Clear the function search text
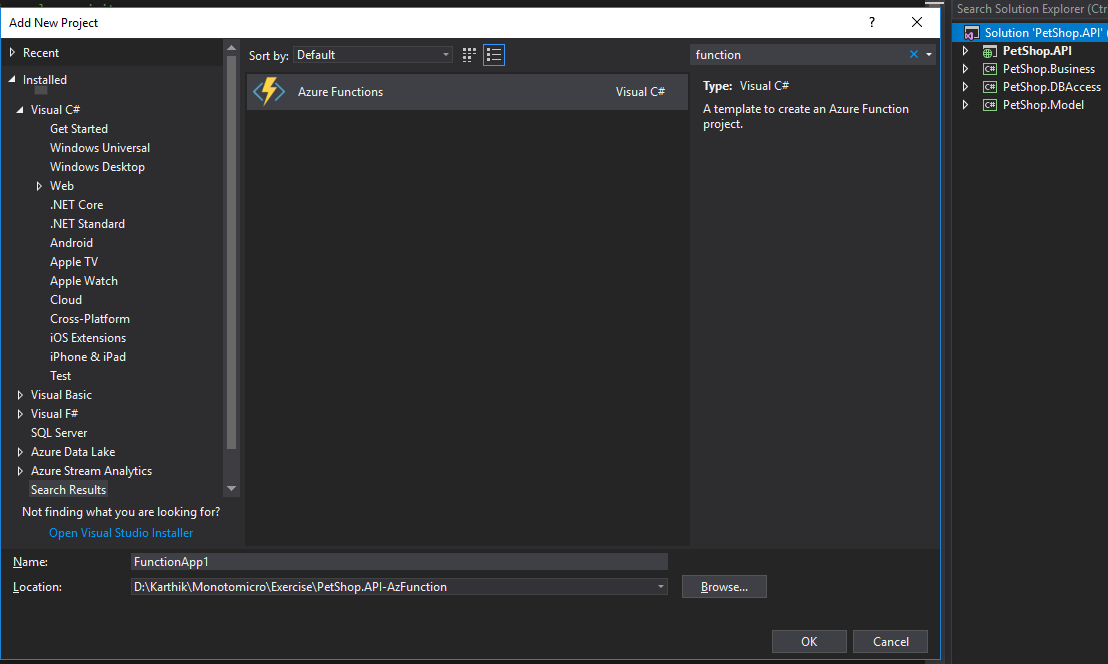The image size is (1108, 664). tap(914, 54)
